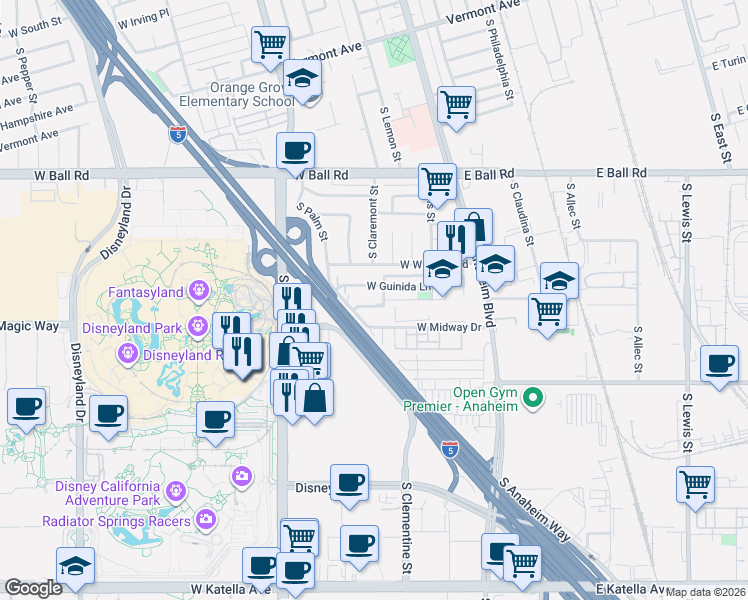This screenshot has width=748, height=600.
Task: Click the S Claremont St street label
Action: 373,222
